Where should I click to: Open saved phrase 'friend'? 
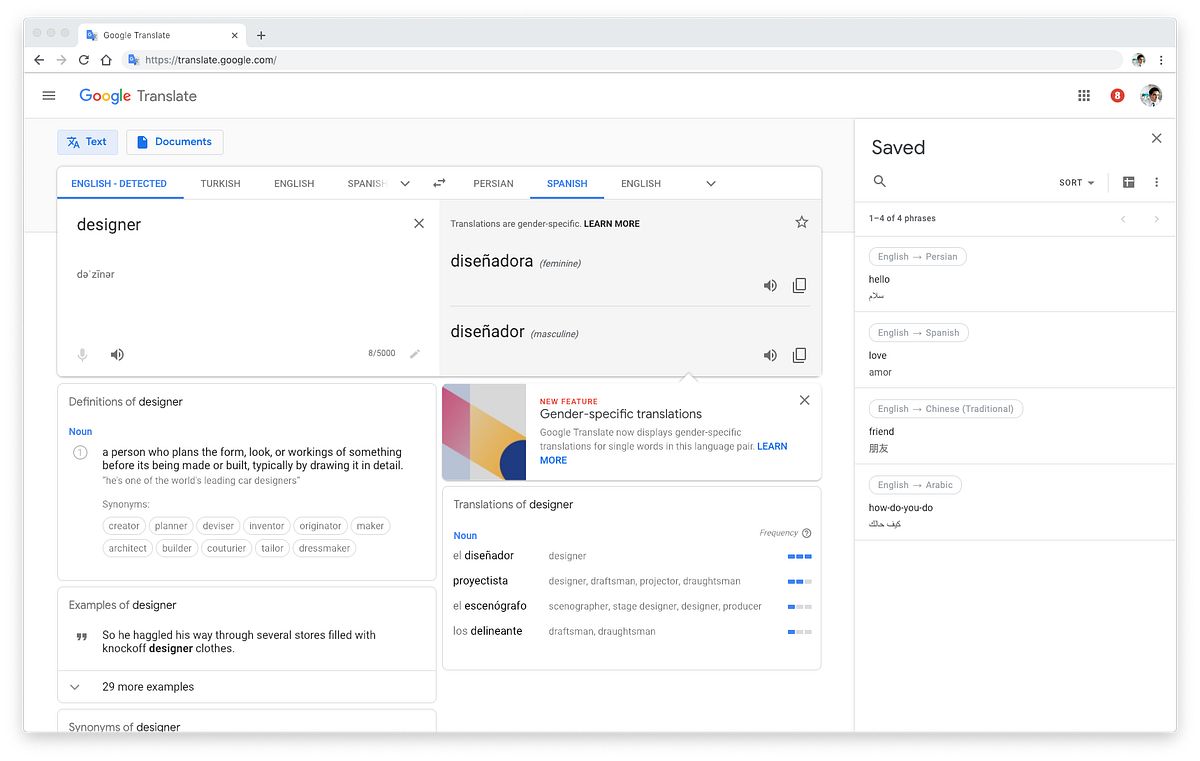1015,426
